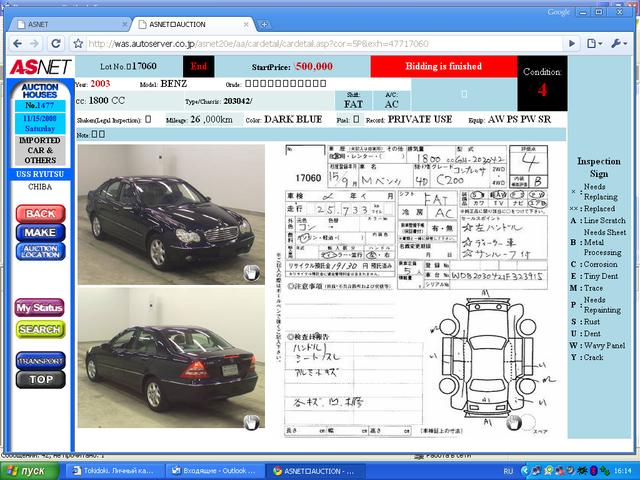Screen dimensions: 640x480
Task: Click the RU language indicator
Action: point(508,471)
